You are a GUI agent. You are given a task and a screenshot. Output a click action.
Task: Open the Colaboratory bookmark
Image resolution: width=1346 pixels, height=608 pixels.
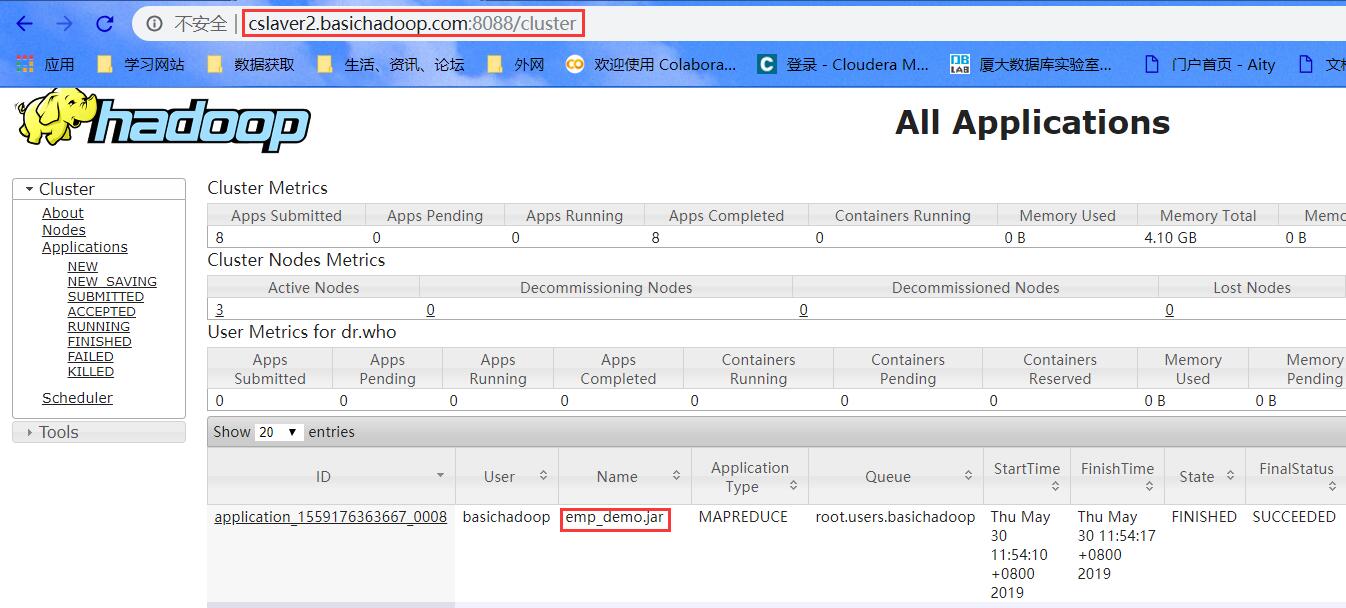coord(650,64)
